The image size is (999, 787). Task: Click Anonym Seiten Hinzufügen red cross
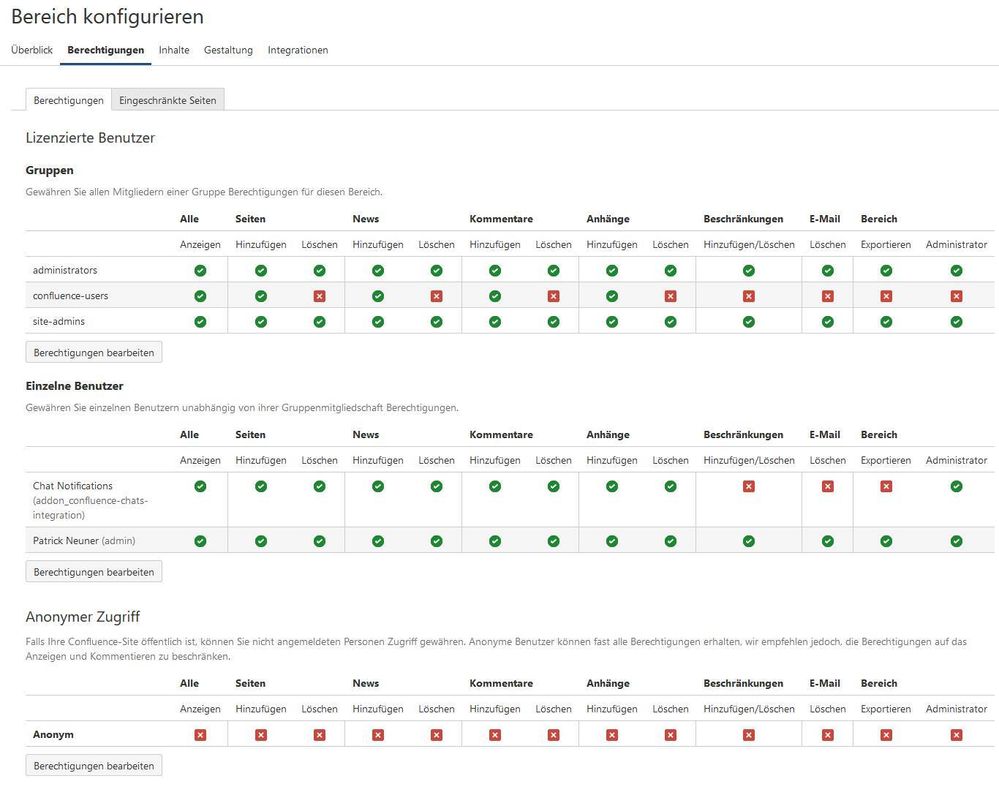(261, 735)
